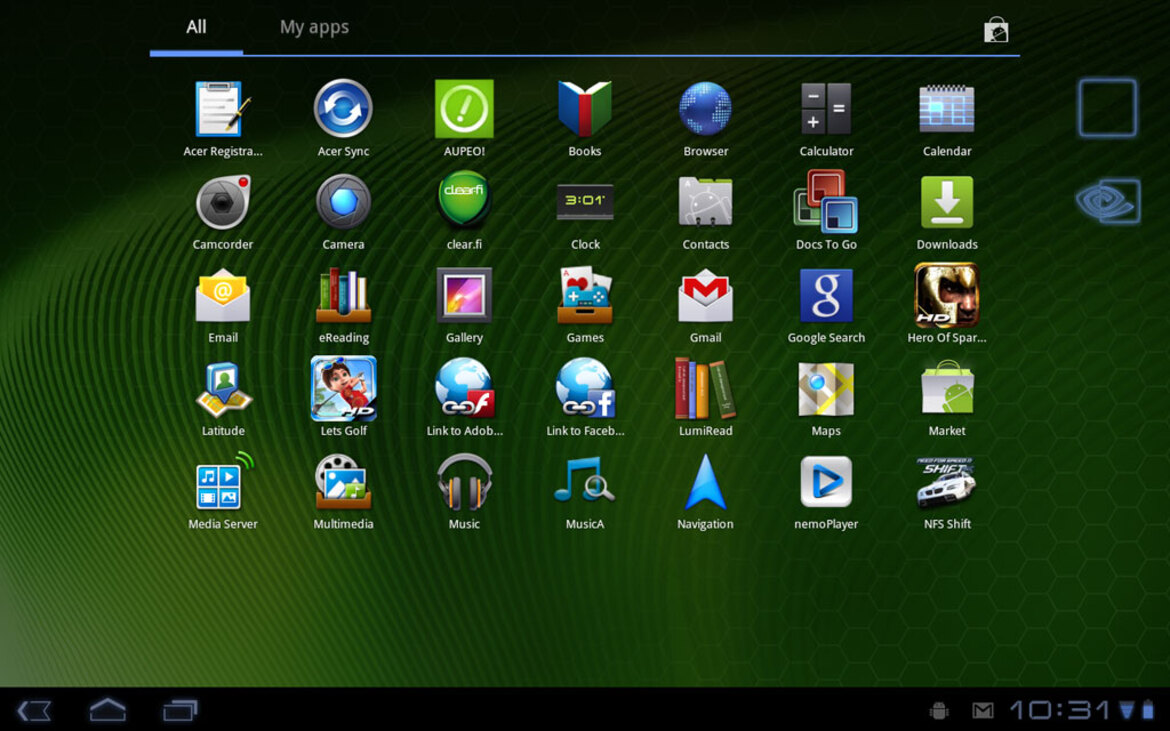The image size is (1170, 731).
Task: Tap the Back navigation button
Action: point(34,710)
